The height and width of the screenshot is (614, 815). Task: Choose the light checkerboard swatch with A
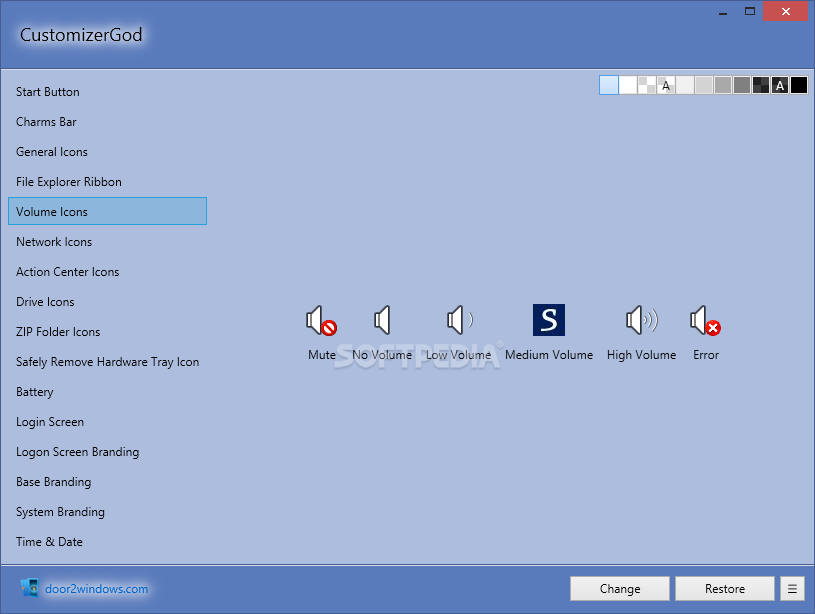pyautogui.click(x=666, y=85)
